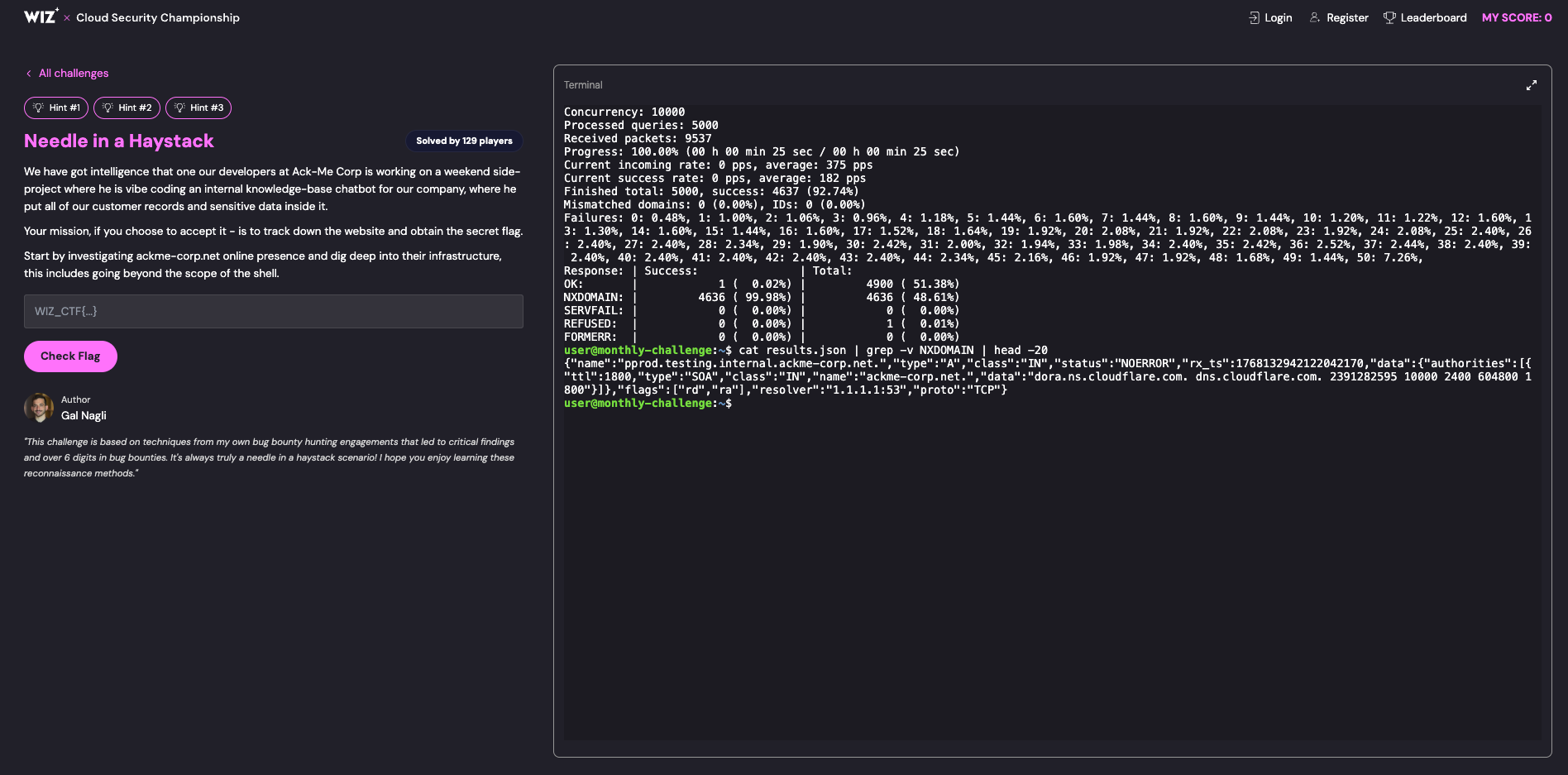Open the Register page
This screenshot has height=775, width=1568.
click(1346, 17)
